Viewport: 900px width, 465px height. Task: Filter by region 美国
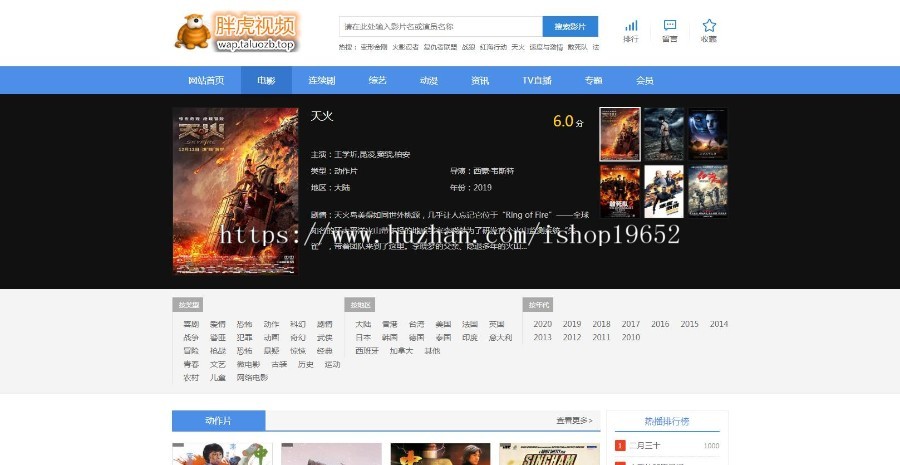(443, 324)
